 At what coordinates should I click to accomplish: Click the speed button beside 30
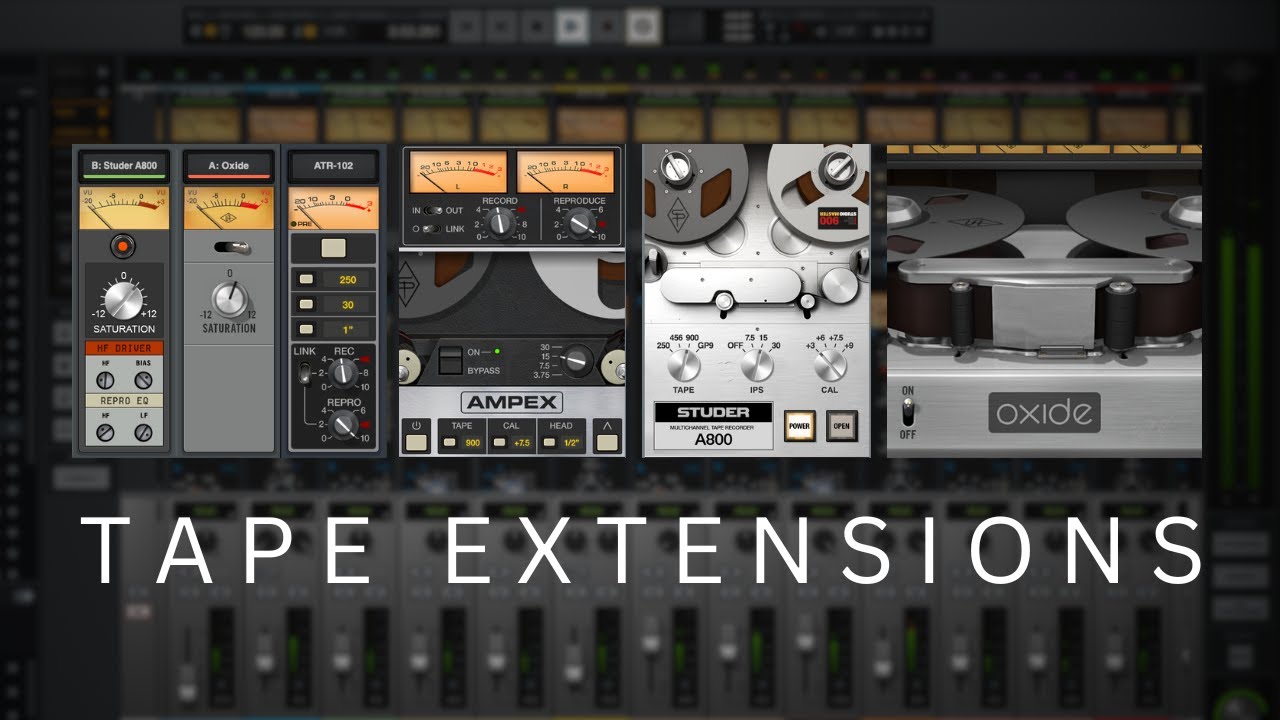pyautogui.click(x=306, y=305)
